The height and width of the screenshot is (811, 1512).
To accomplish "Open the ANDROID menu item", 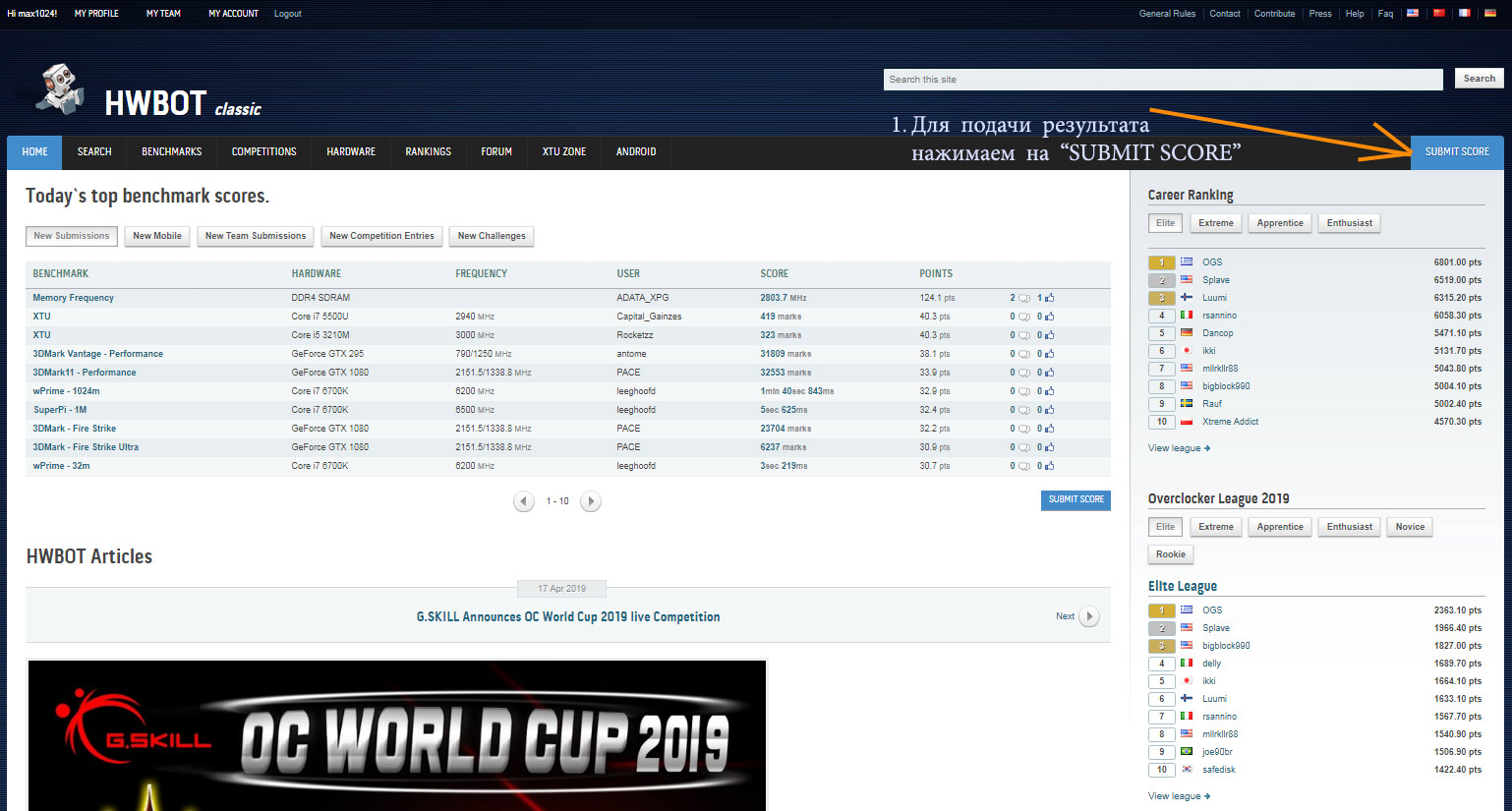I will [636, 152].
